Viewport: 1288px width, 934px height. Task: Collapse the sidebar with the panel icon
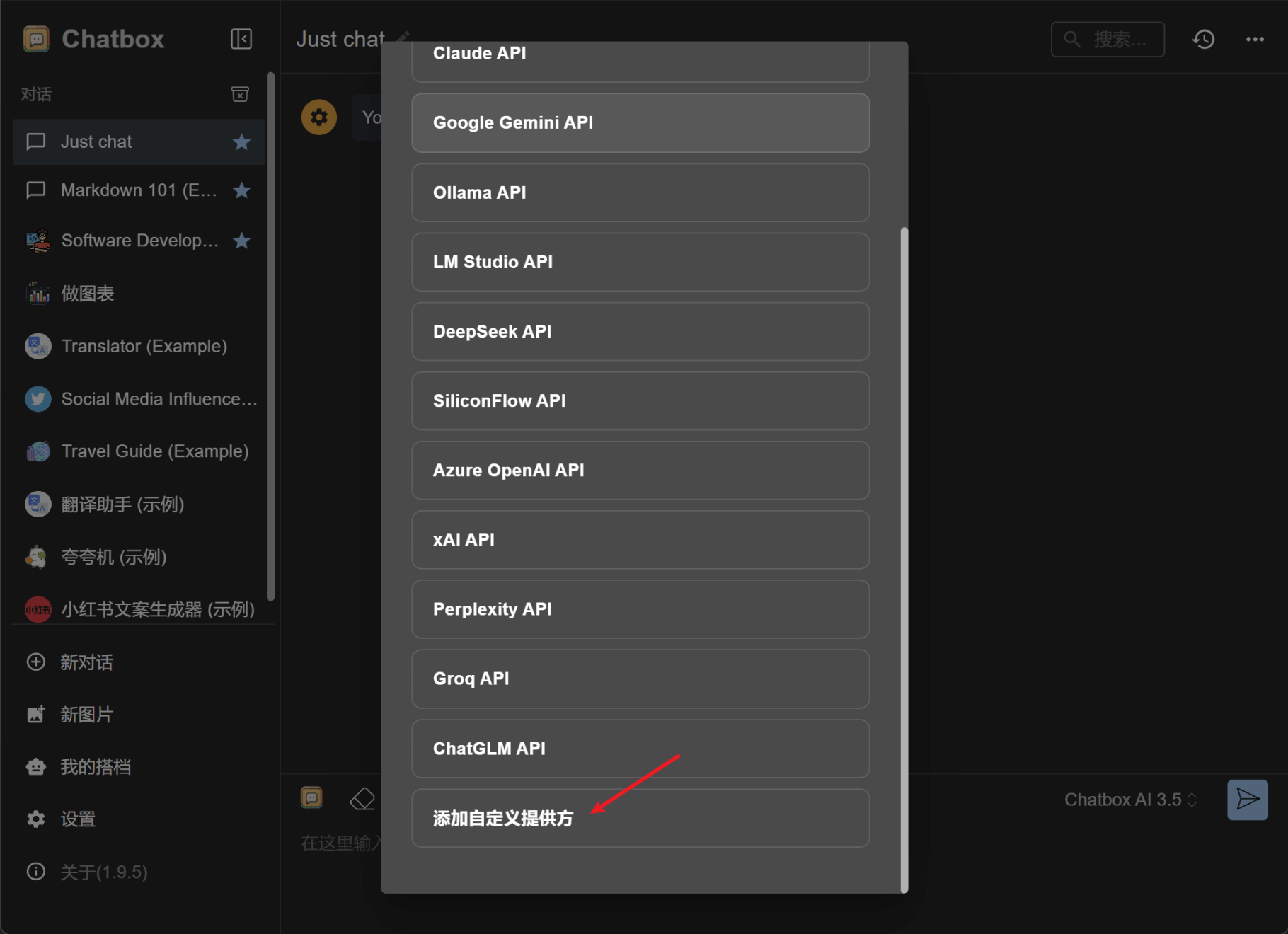pyautogui.click(x=241, y=39)
